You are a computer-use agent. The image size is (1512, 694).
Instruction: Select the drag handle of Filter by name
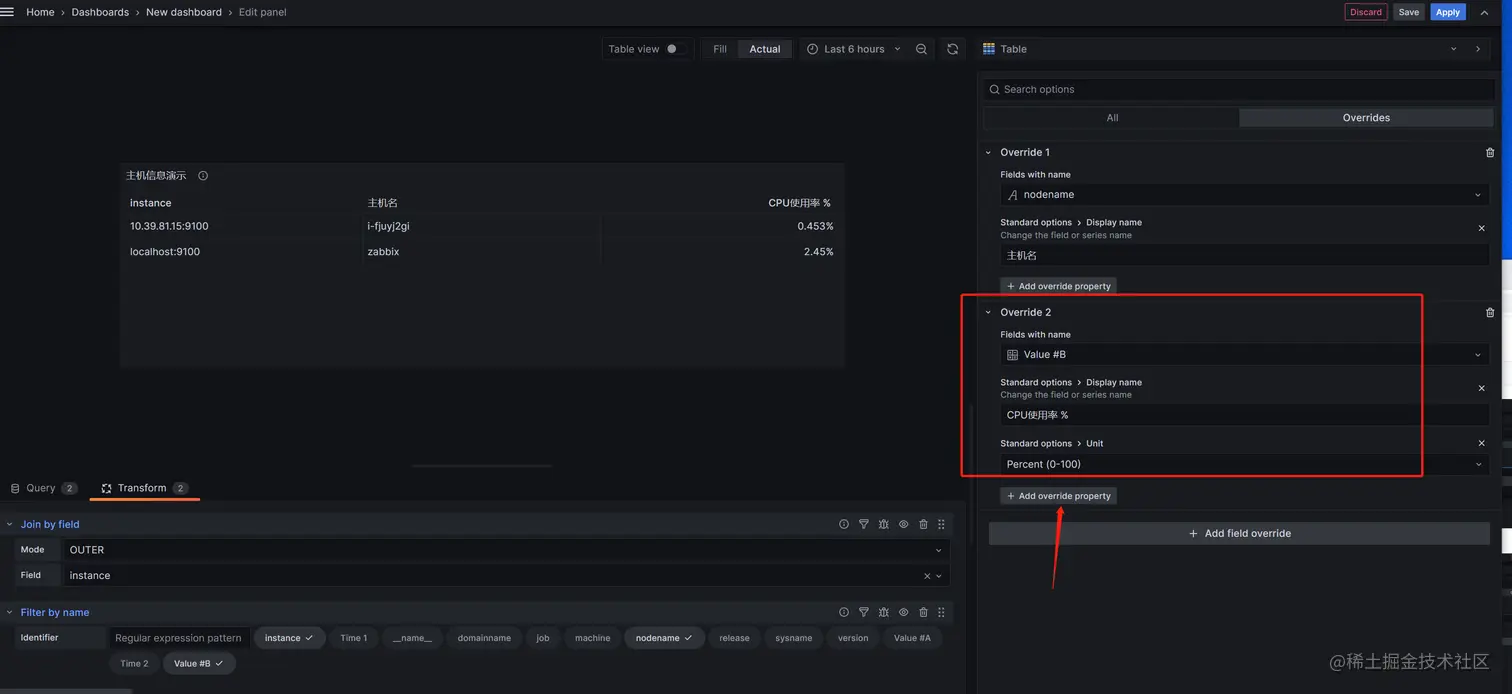point(941,612)
